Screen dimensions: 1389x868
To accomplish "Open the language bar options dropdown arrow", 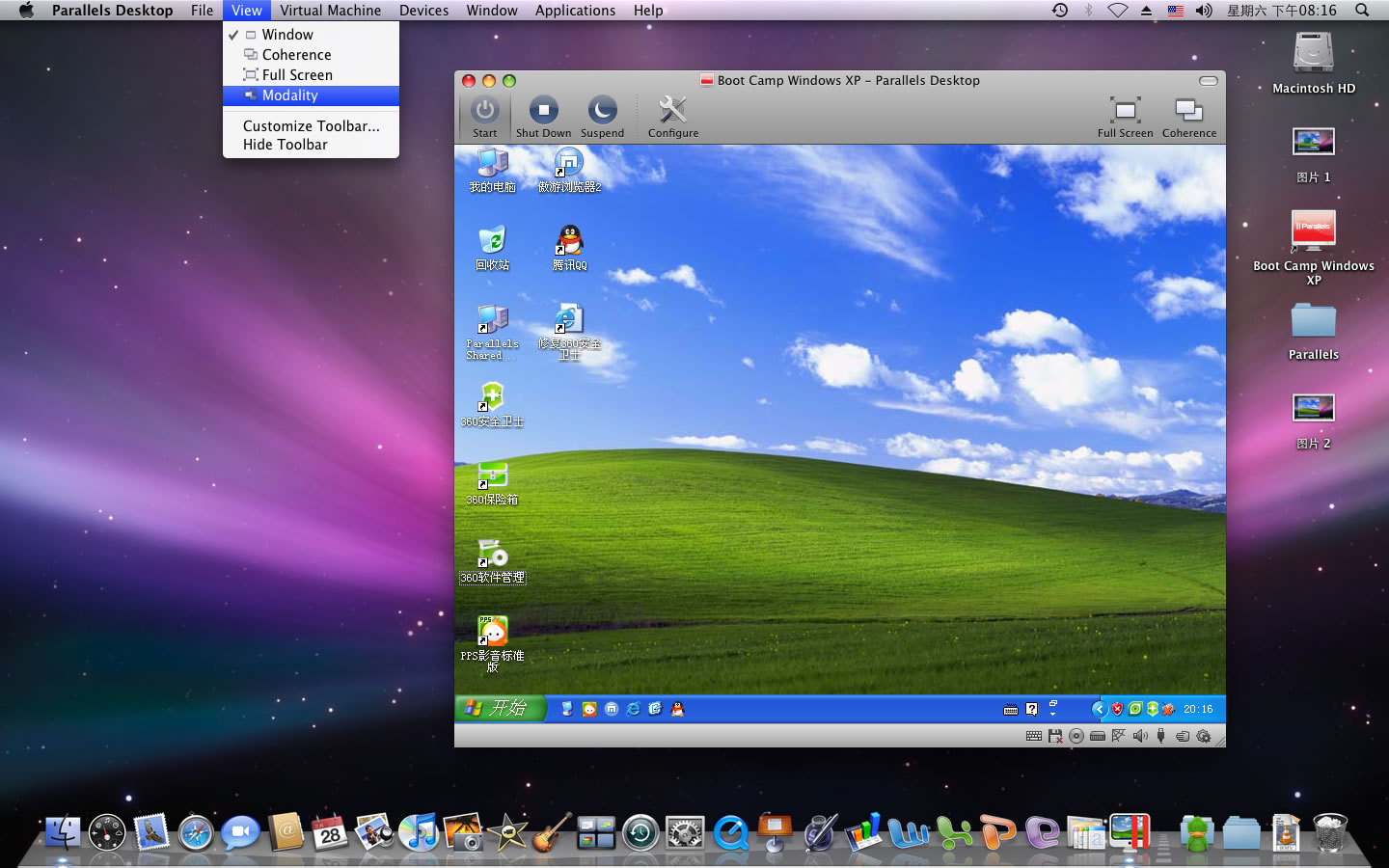I will coord(1052,714).
